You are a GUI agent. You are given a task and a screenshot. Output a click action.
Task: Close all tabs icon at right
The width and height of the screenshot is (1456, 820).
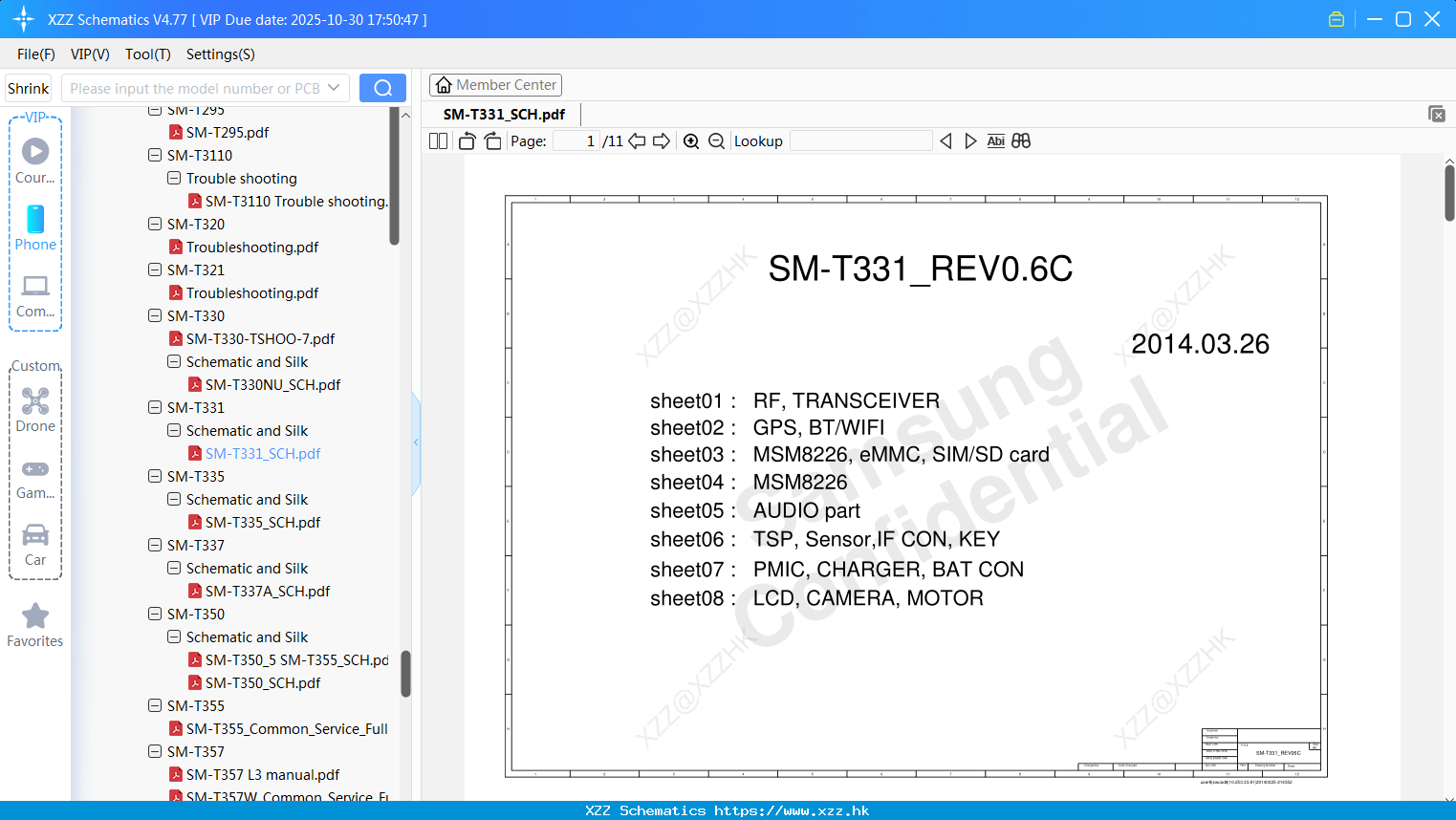[1437, 114]
